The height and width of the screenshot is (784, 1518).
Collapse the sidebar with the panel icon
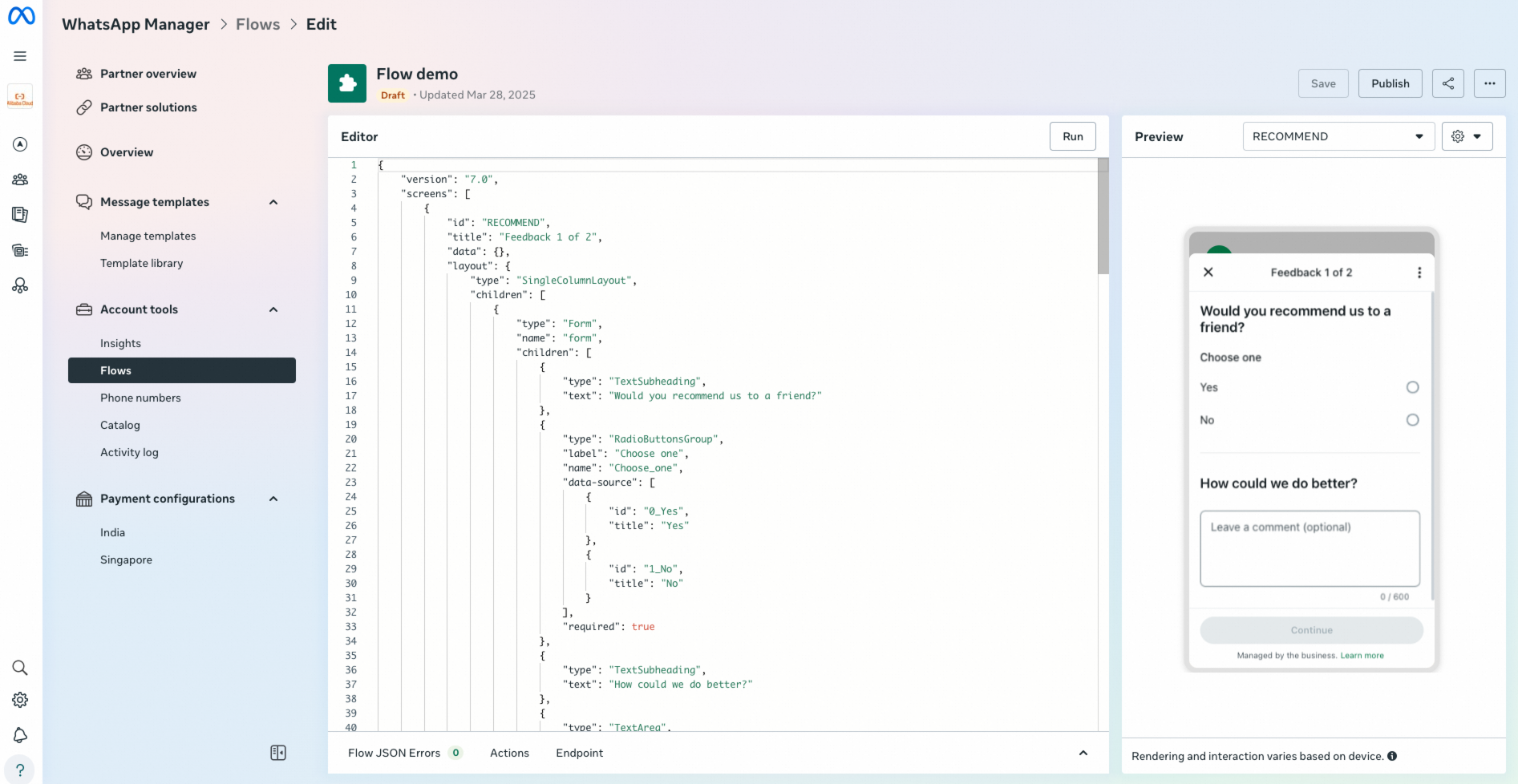tap(278, 753)
